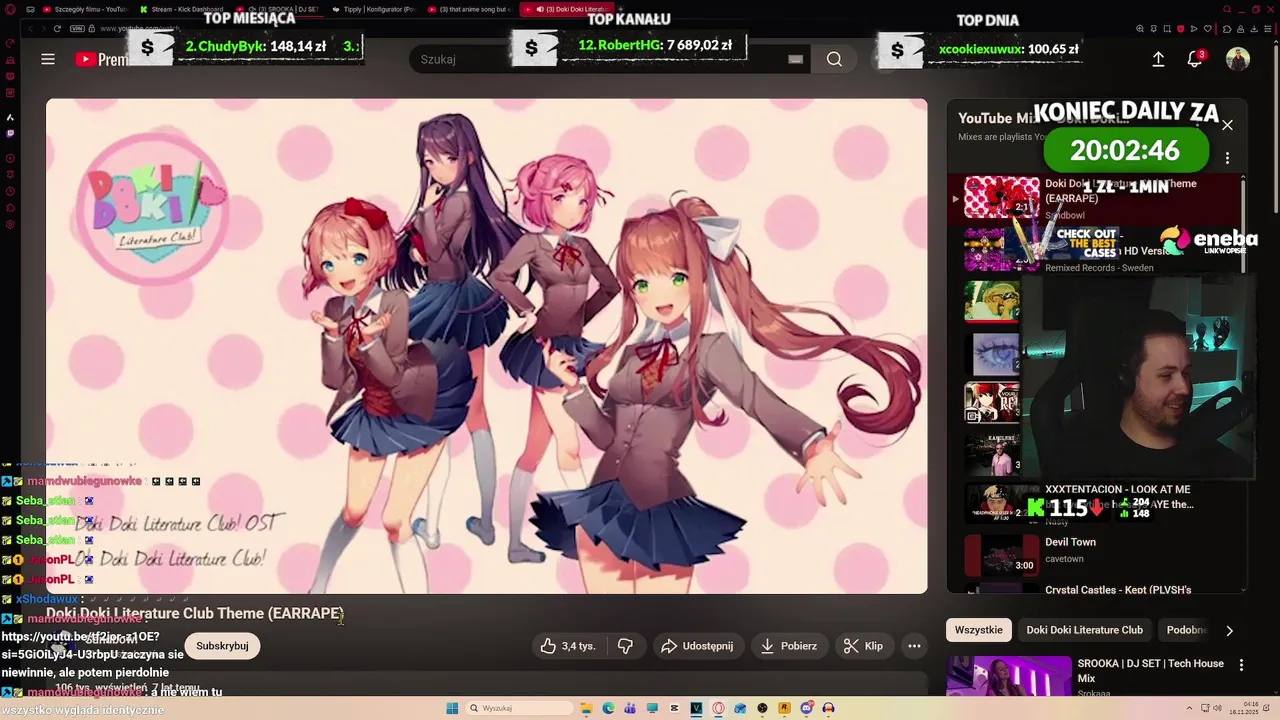Screen dimensions: 1280x720
Task: Click the Devil Town video thumbnail
Action: point(1002,555)
